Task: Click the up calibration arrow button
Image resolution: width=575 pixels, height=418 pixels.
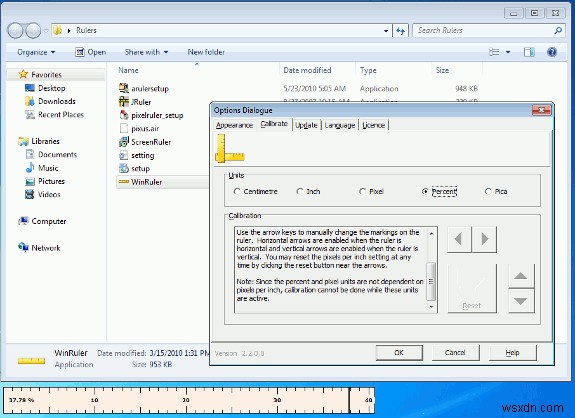Action: pyautogui.click(x=521, y=276)
